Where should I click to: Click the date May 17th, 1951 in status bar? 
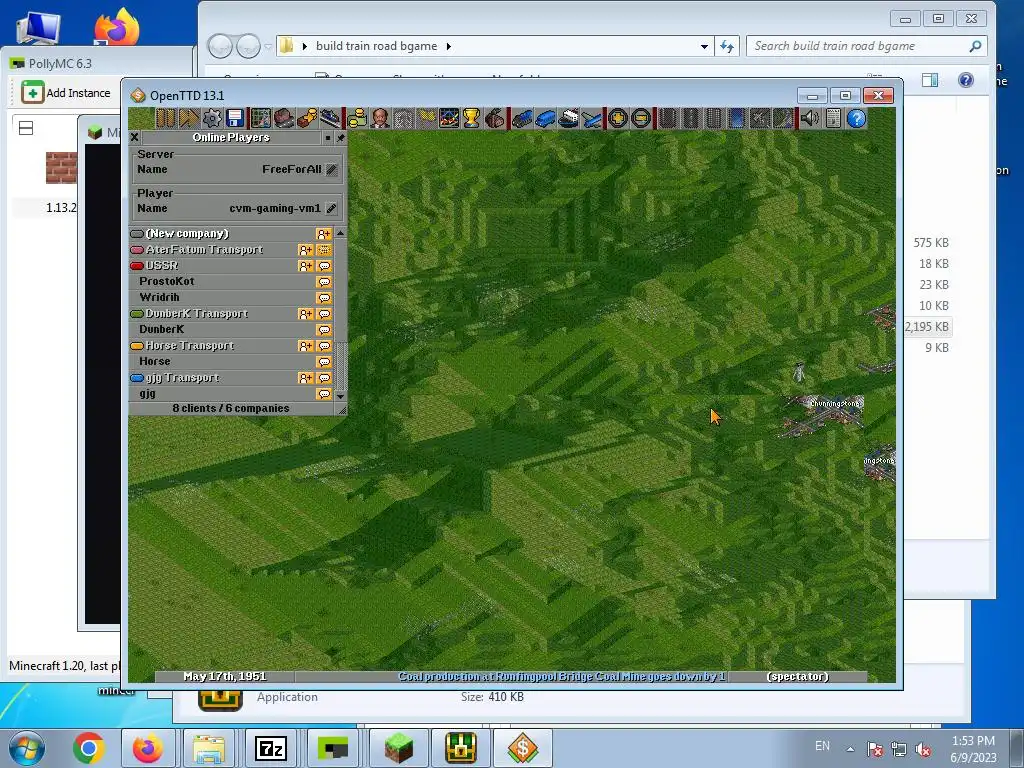click(225, 677)
